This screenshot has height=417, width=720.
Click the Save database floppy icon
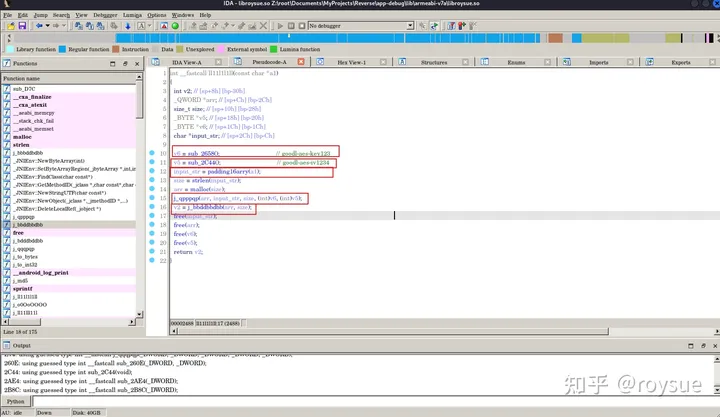point(22,26)
